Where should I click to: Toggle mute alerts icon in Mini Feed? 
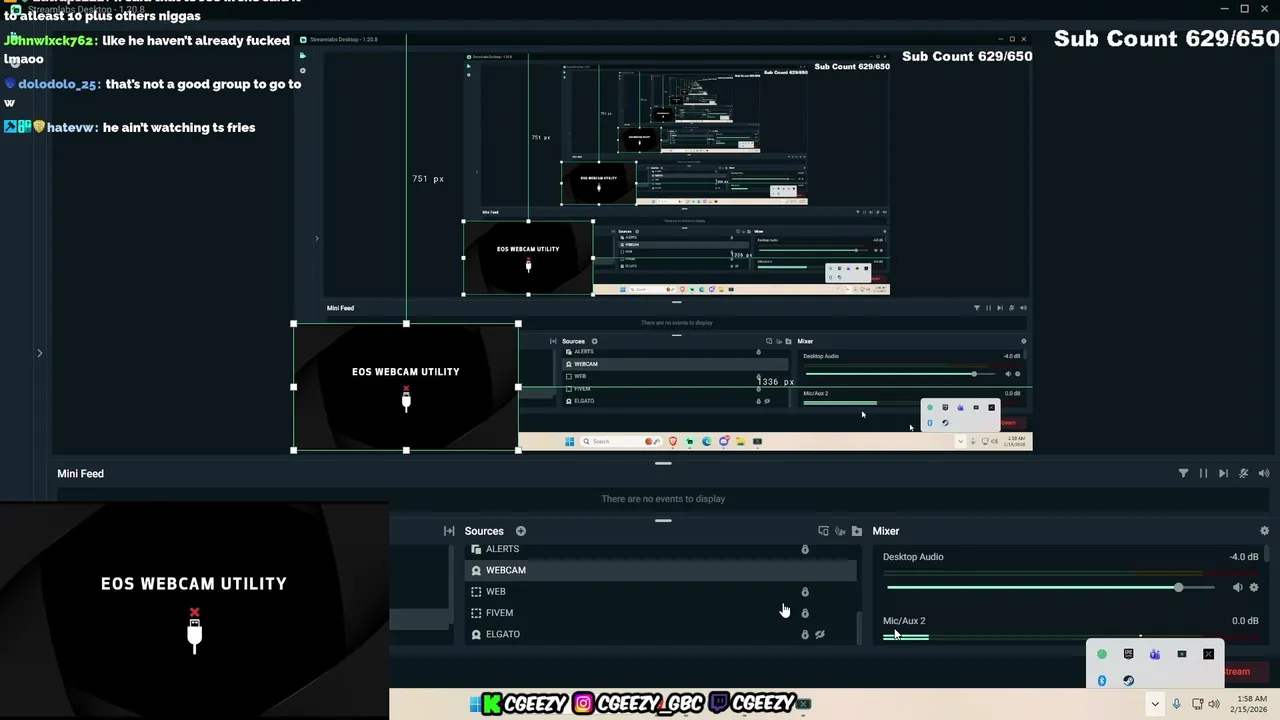tap(1244, 474)
